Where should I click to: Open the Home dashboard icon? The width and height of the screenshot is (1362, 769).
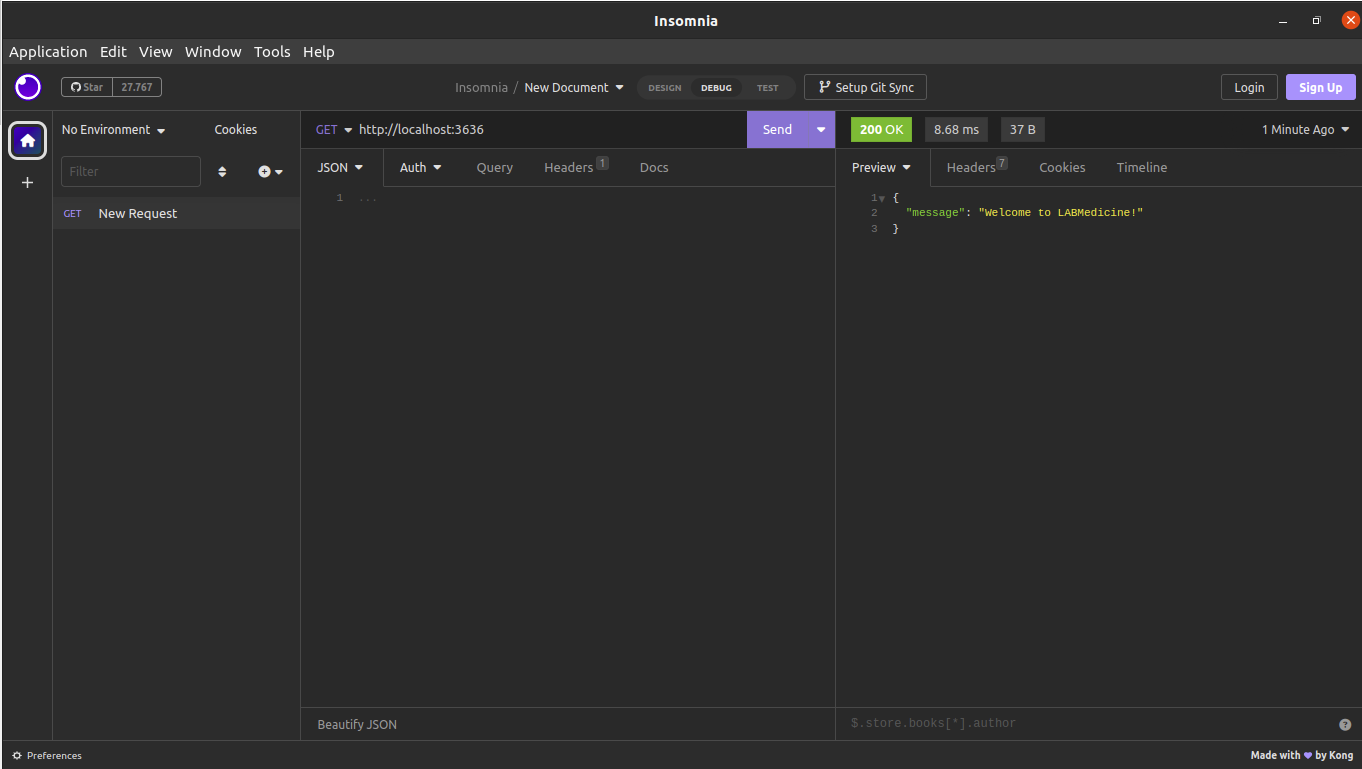(x=28, y=141)
